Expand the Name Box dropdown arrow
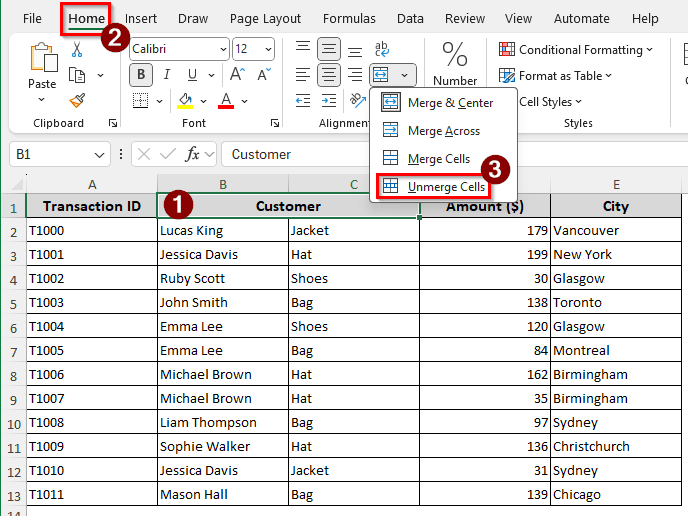The width and height of the screenshot is (688, 516). pyautogui.click(x=100, y=154)
